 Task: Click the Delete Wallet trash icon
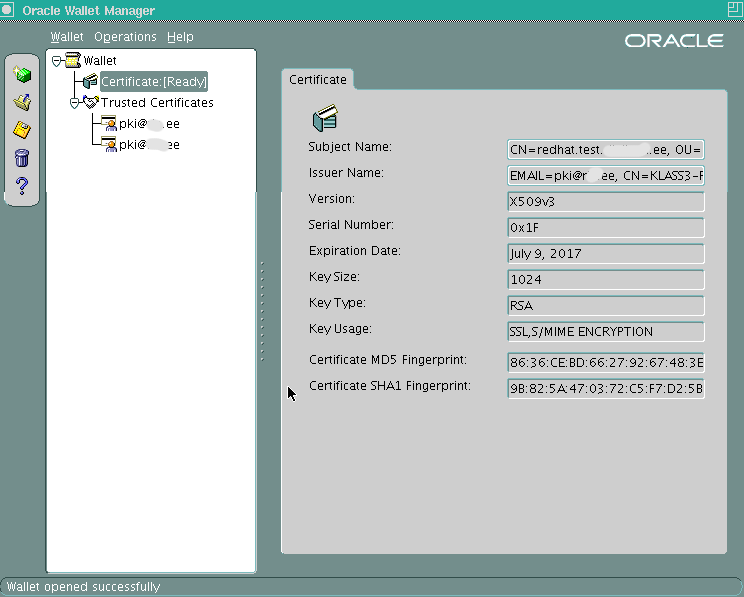click(x=22, y=158)
